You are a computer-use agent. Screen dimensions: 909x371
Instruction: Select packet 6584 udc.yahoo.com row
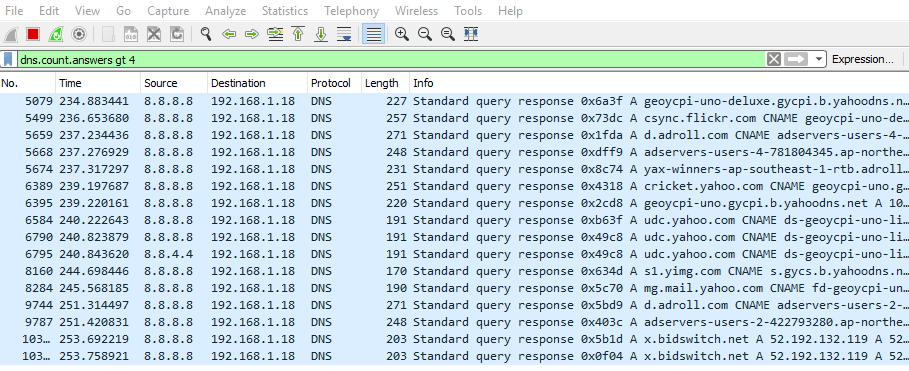454,220
